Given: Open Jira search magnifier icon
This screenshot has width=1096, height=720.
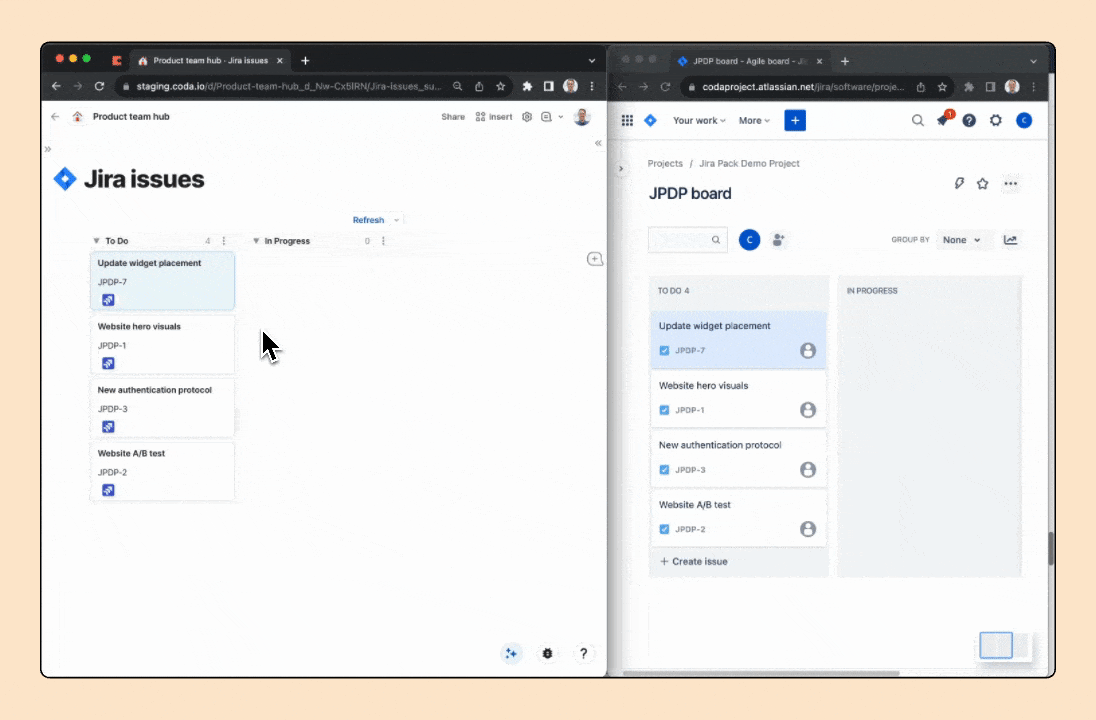Looking at the screenshot, I should click(917, 120).
